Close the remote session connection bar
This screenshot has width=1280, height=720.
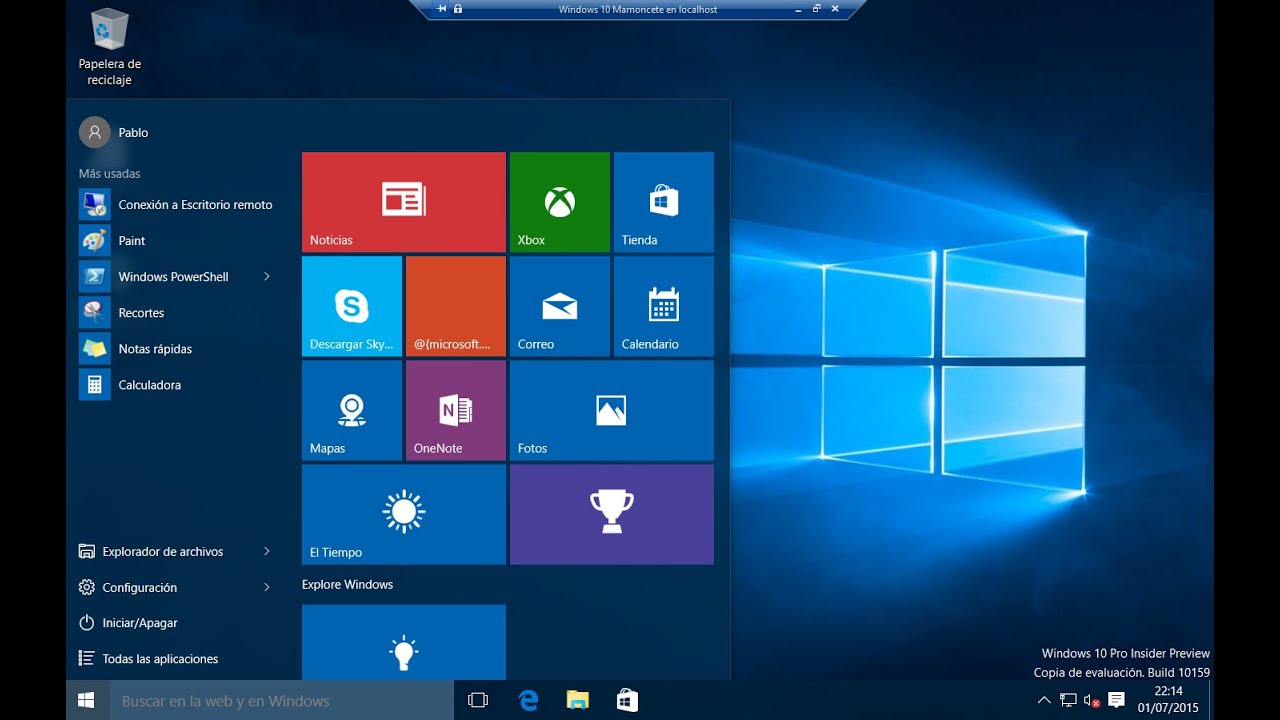(x=835, y=9)
